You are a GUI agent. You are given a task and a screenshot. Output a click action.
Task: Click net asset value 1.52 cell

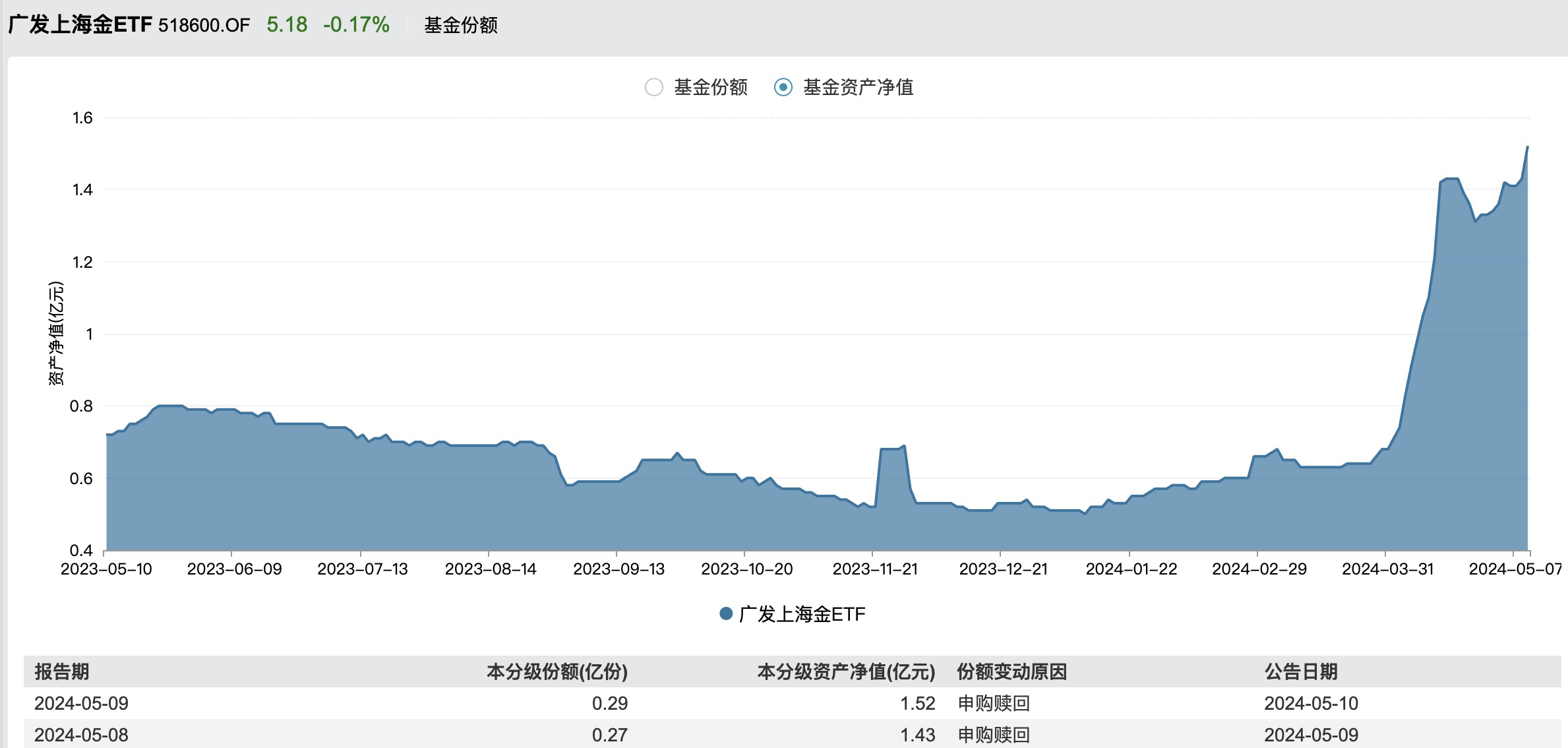pos(918,703)
